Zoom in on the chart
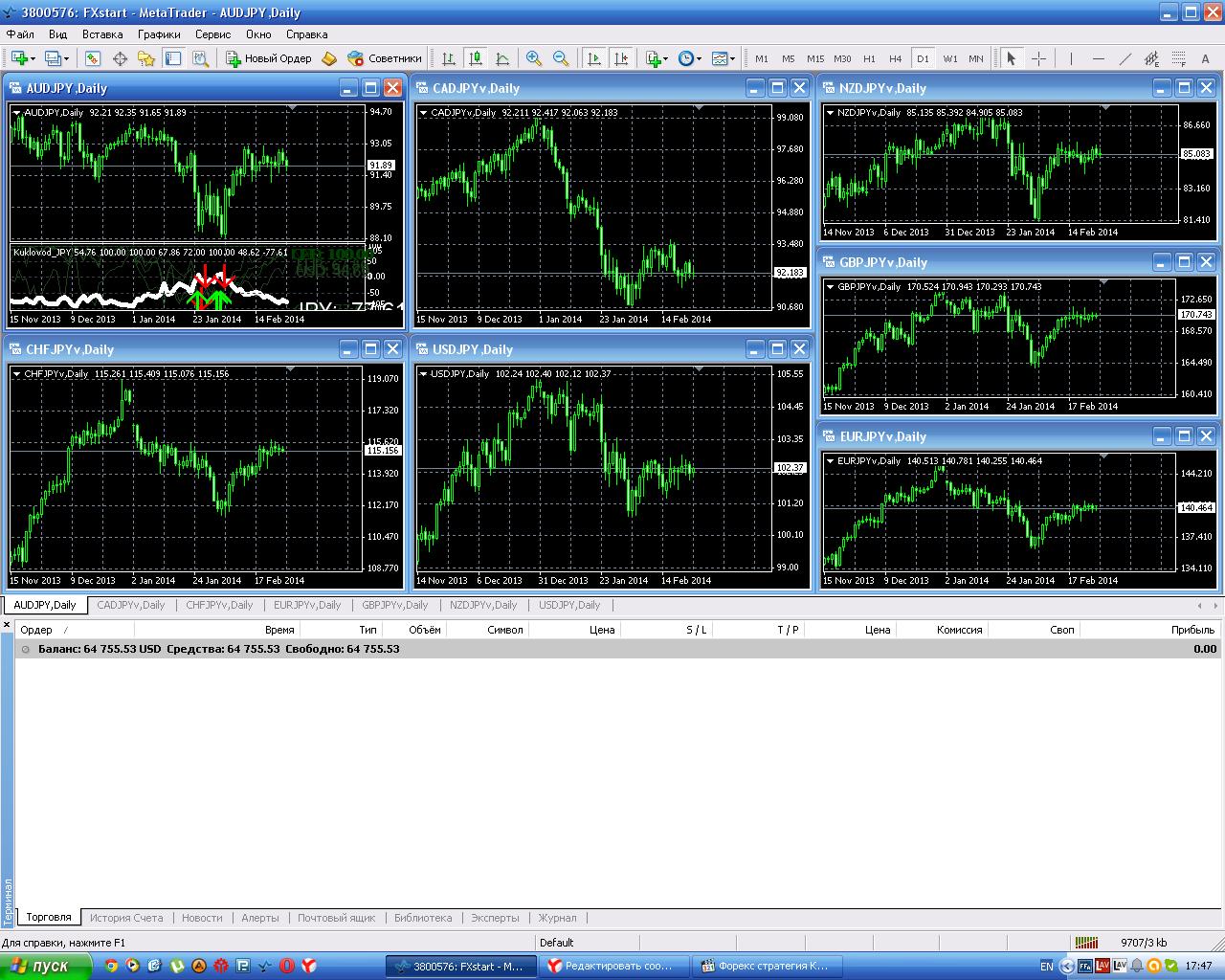1225x980 pixels. click(534, 58)
